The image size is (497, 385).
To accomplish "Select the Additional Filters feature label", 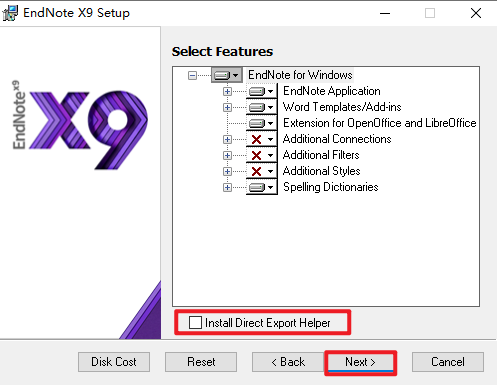I will point(321,155).
